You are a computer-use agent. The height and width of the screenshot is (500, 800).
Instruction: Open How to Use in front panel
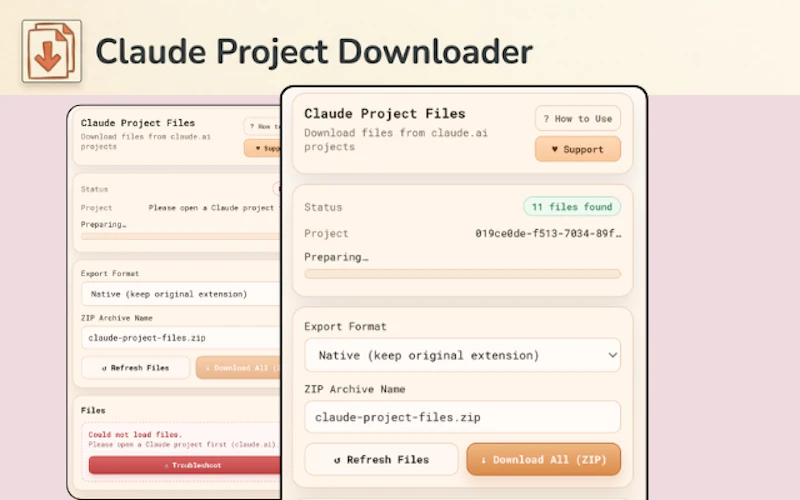click(578, 118)
